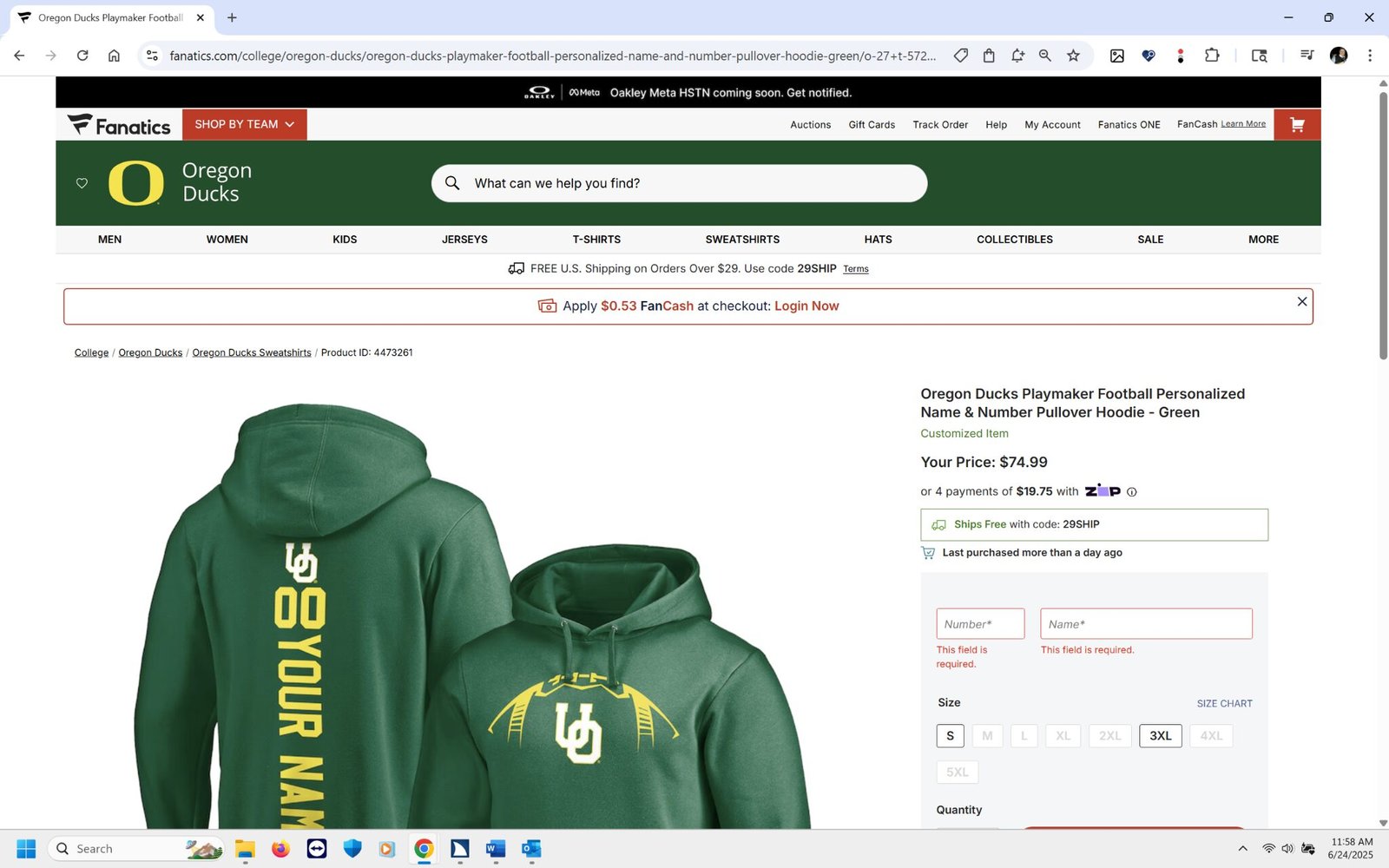Screen dimensions: 1389x868
Task: Select size M
Action: [987, 736]
